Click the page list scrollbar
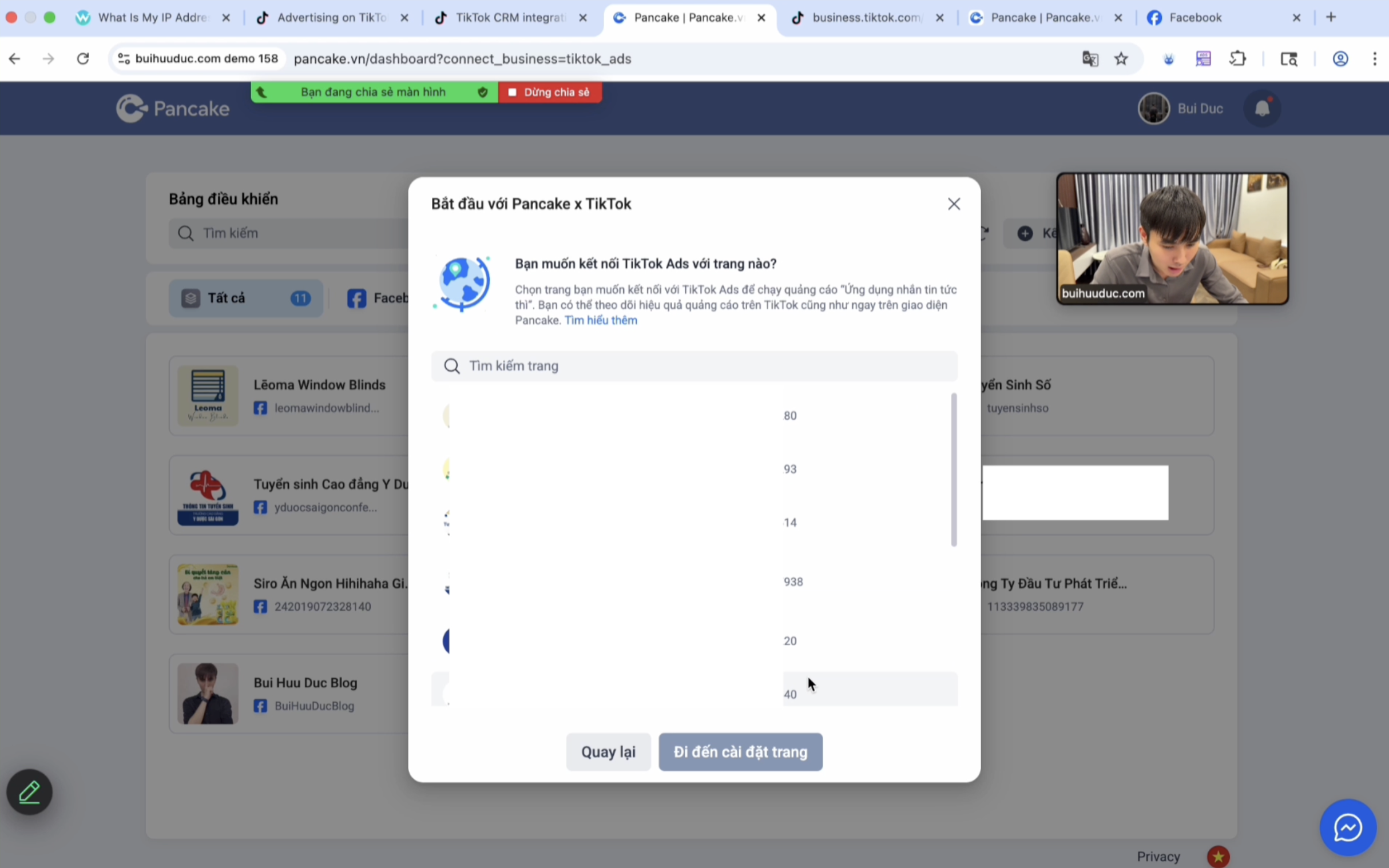1389x868 pixels. point(954,469)
